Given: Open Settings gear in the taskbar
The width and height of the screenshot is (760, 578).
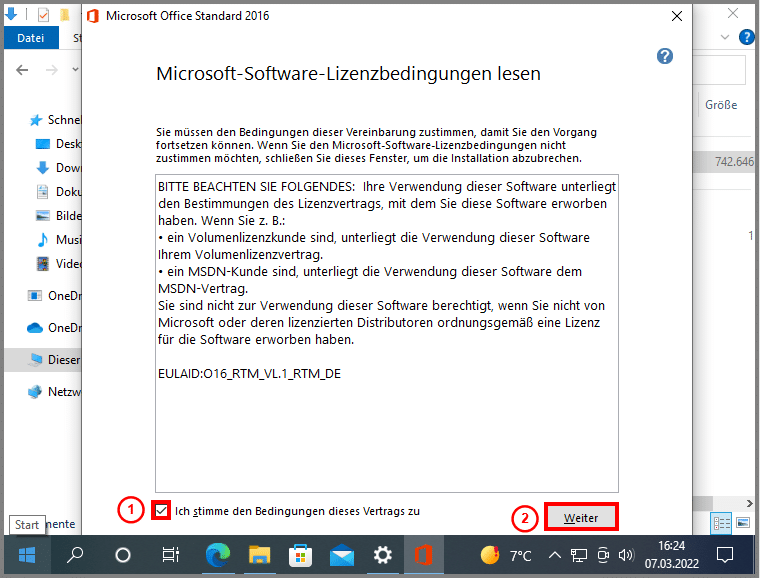Looking at the screenshot, I should point(383,555).
